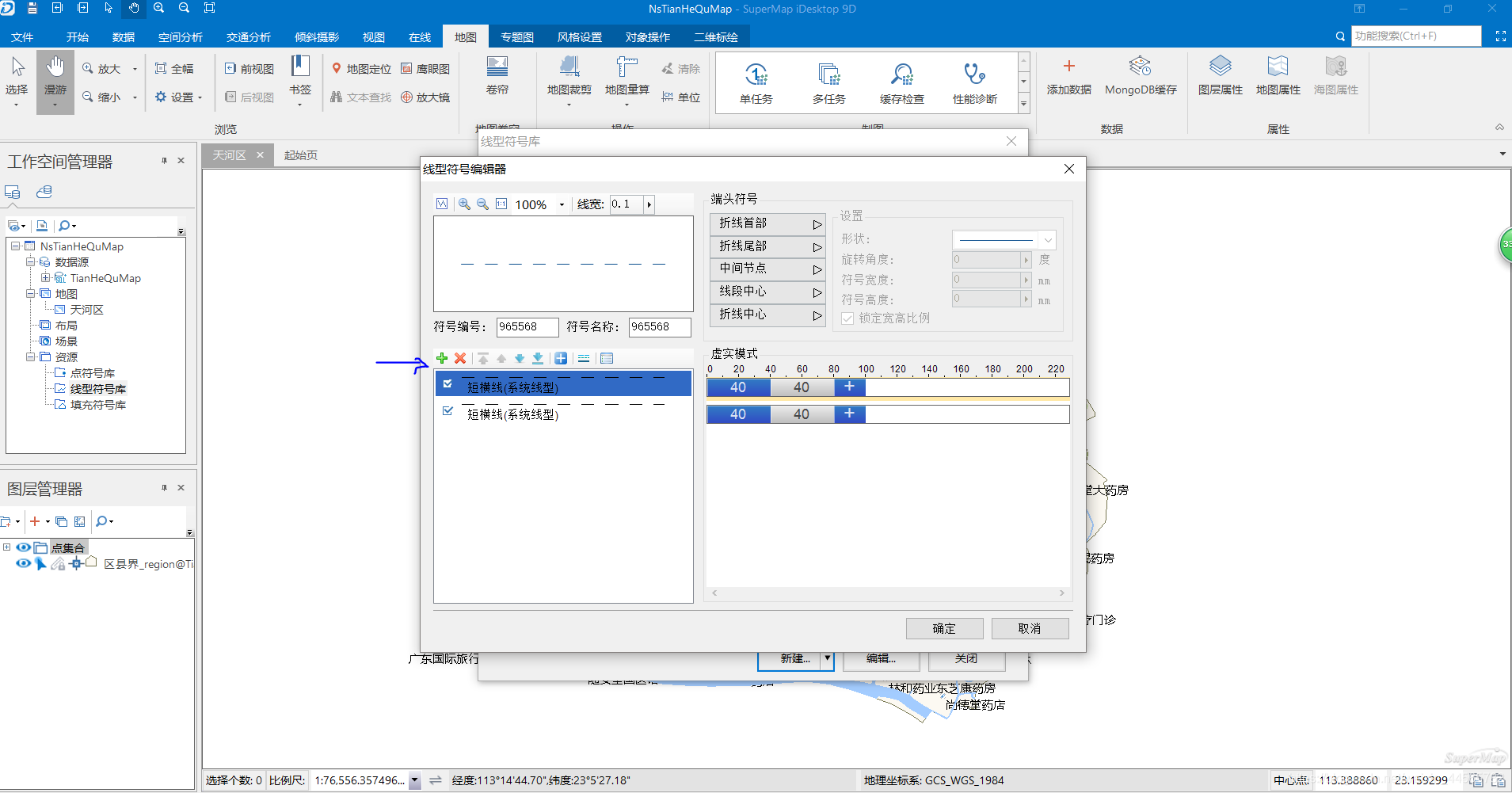Click 关闭 button in symbol library
This screenshot has height=793, width=1512.
coord(966,658)
